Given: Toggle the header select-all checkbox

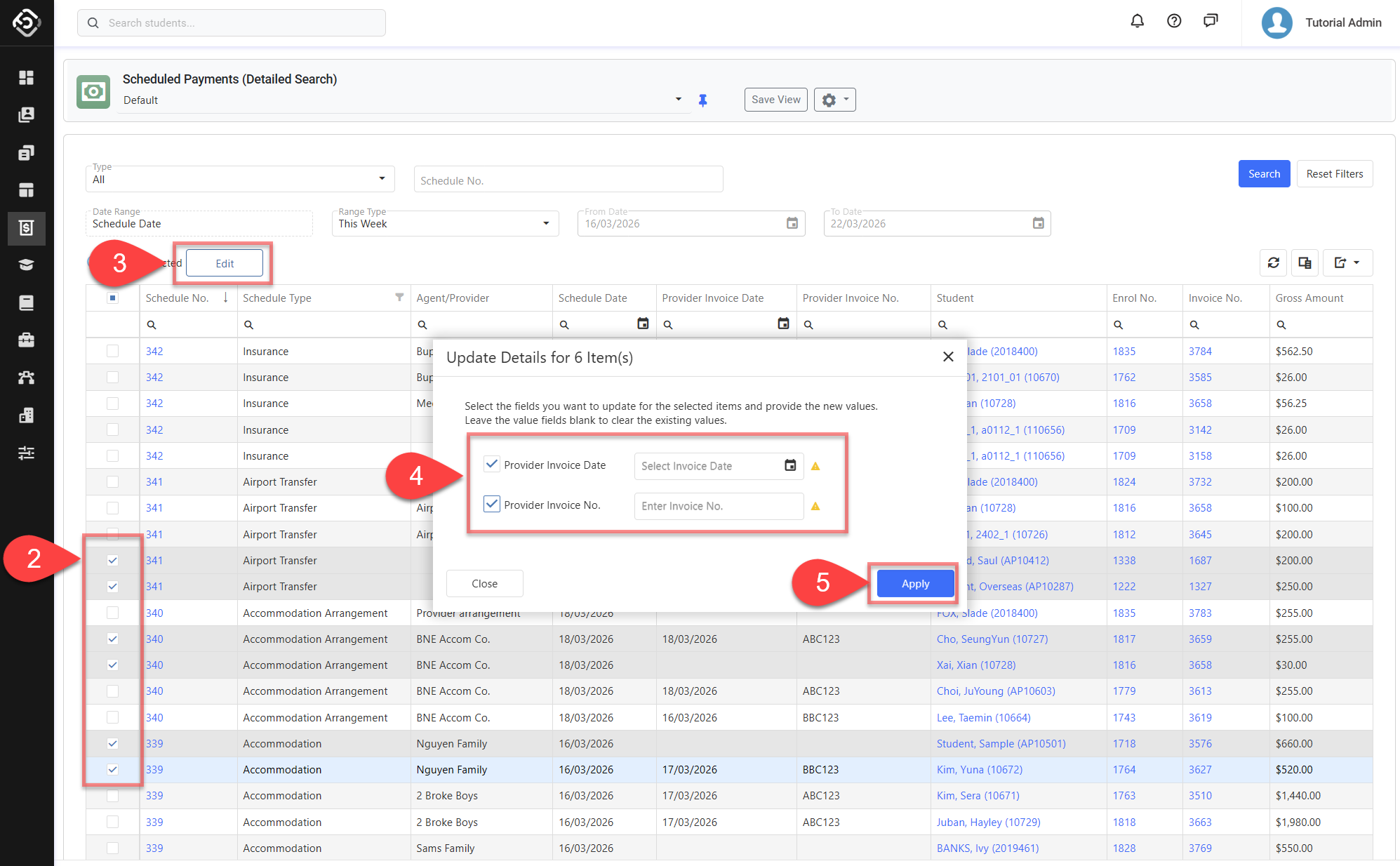Looking at the screenshot, I should pyautogui.click(x=113, y=298).
